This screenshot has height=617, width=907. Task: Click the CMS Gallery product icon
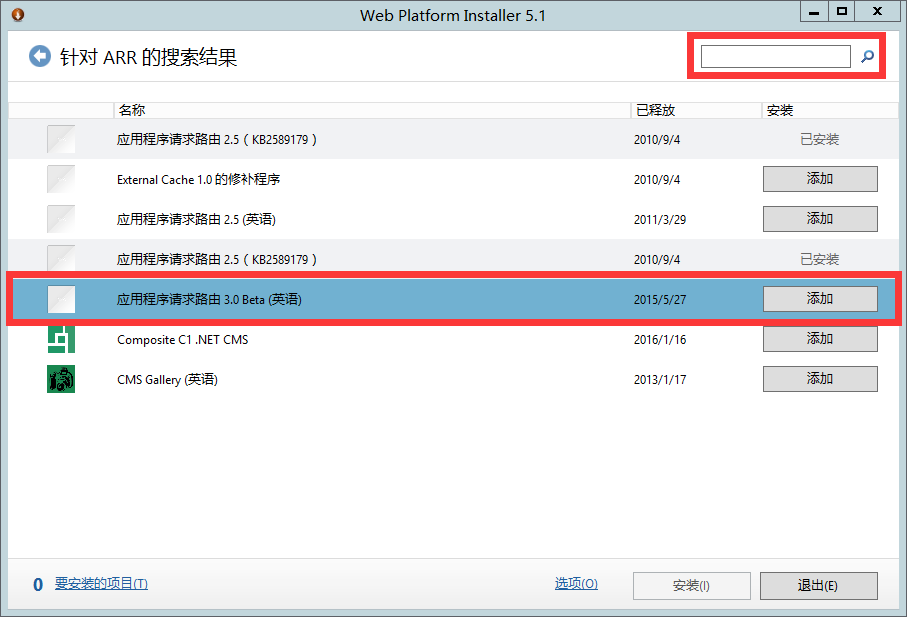click(61, 379)
